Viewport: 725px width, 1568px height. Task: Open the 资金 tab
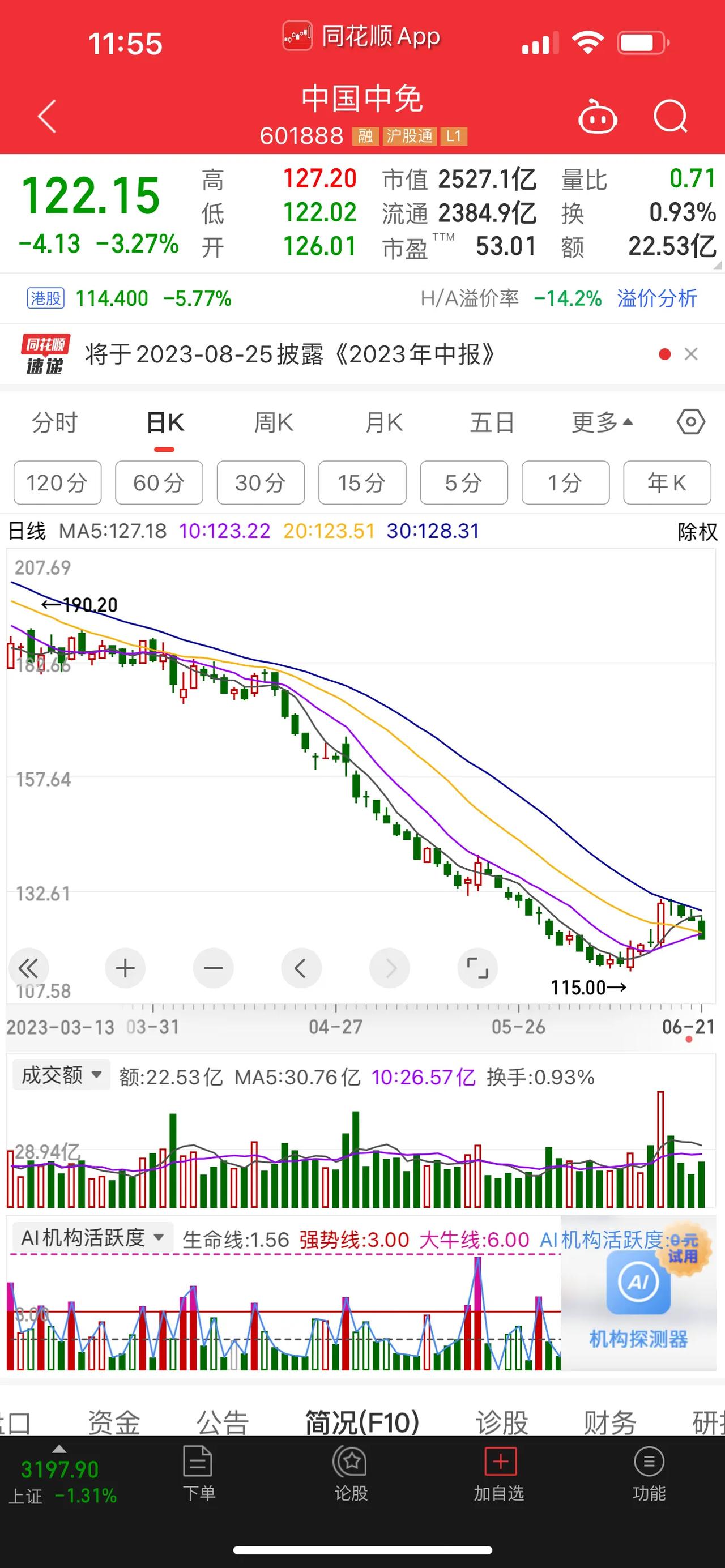[113, 1422]
